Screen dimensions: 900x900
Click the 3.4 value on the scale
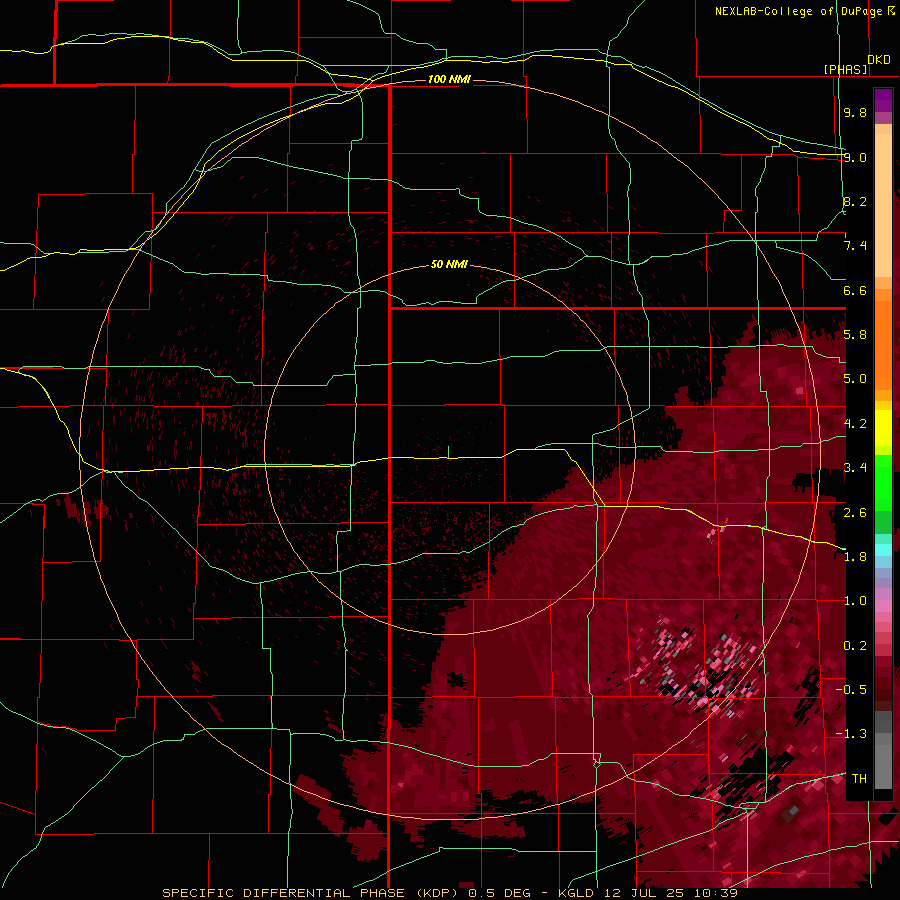click(855, 468)
